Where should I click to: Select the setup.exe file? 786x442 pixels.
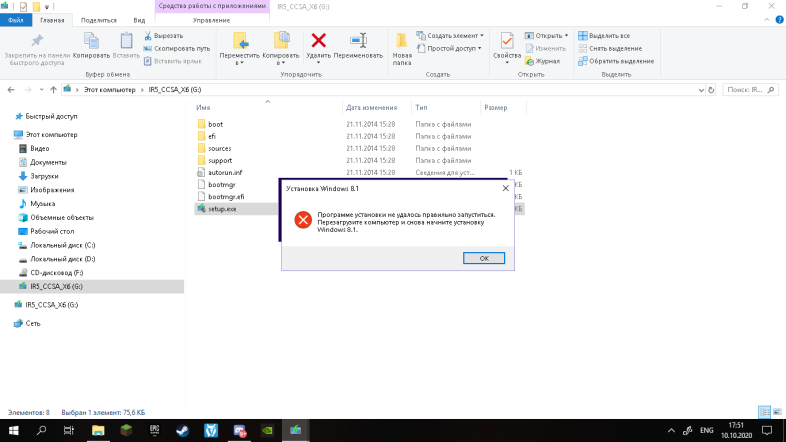tap(222, 209)
